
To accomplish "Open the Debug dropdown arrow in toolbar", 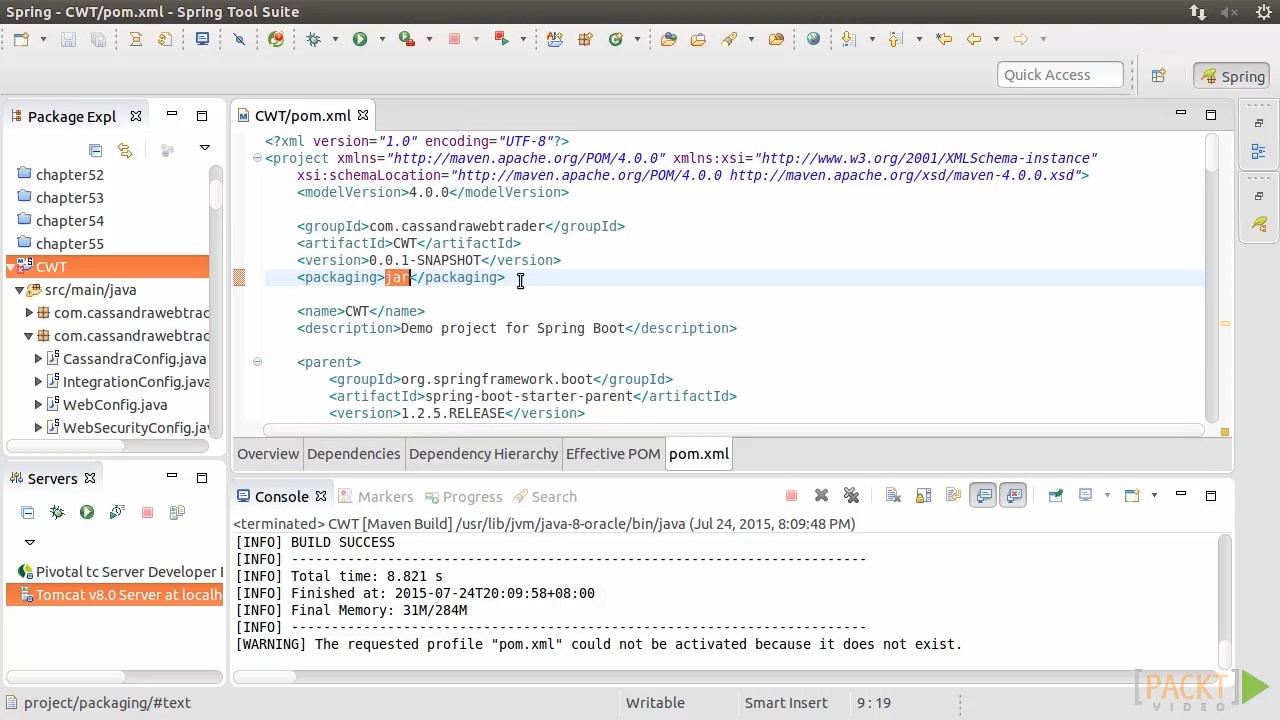I will pos(334,39).
